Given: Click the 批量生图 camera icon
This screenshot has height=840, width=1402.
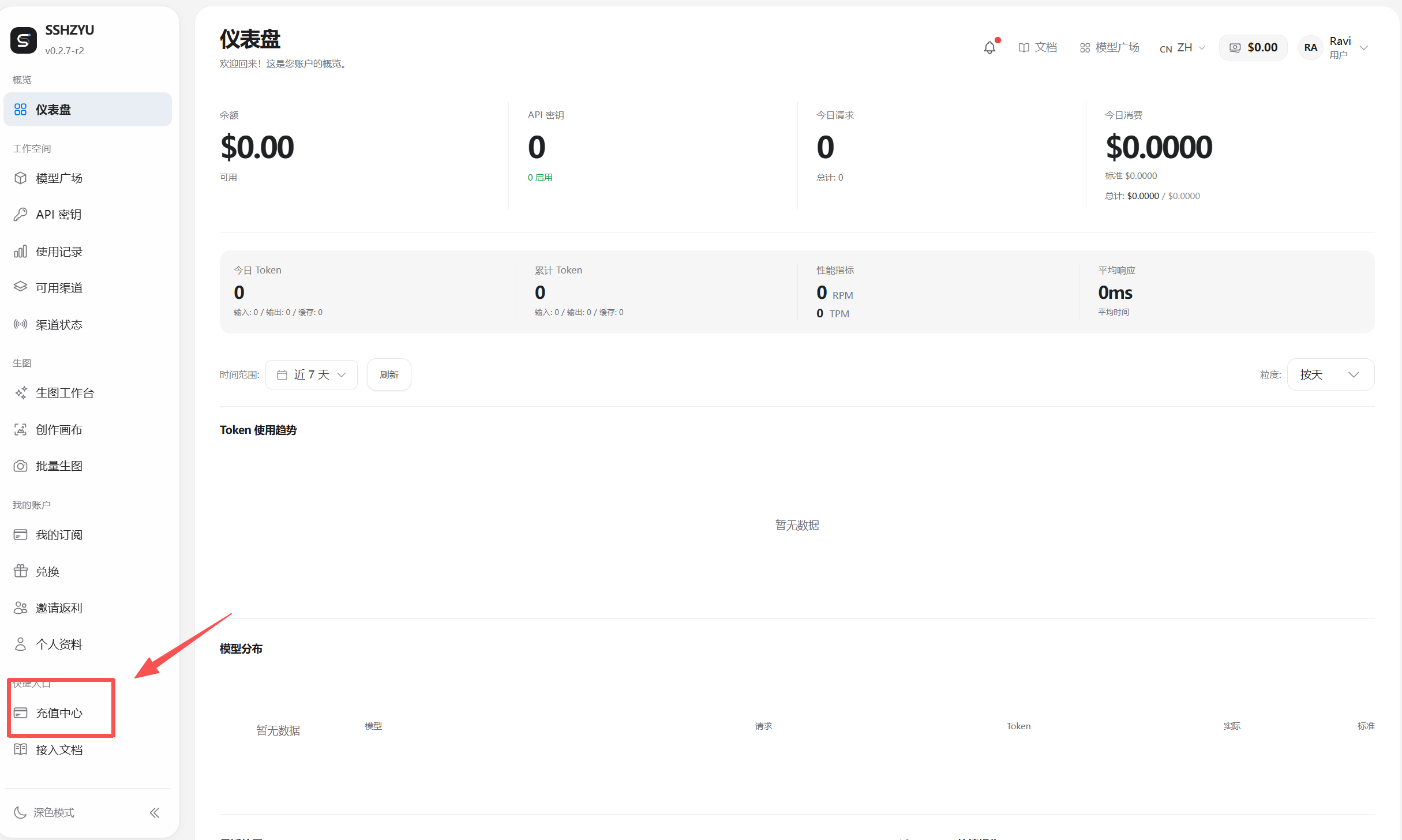Looking at the screenshot, I should coord(21,466).
